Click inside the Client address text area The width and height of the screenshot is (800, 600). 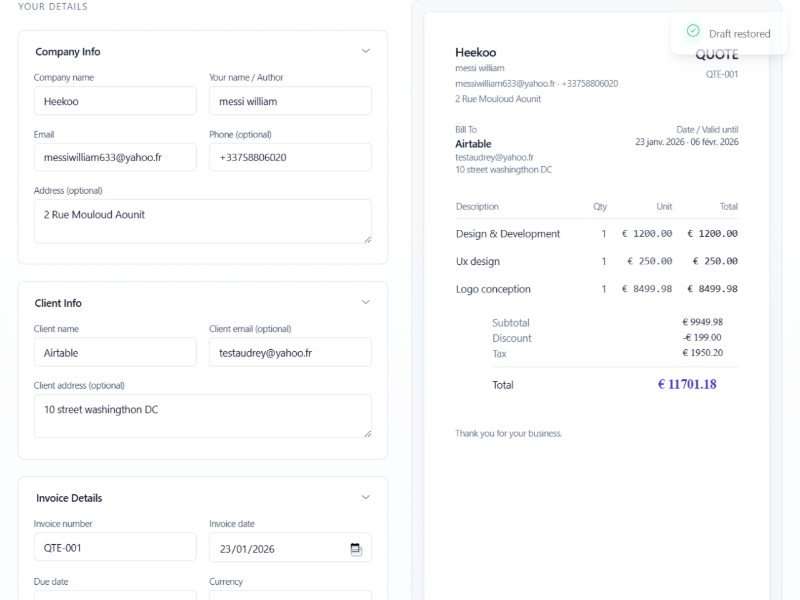200,415
